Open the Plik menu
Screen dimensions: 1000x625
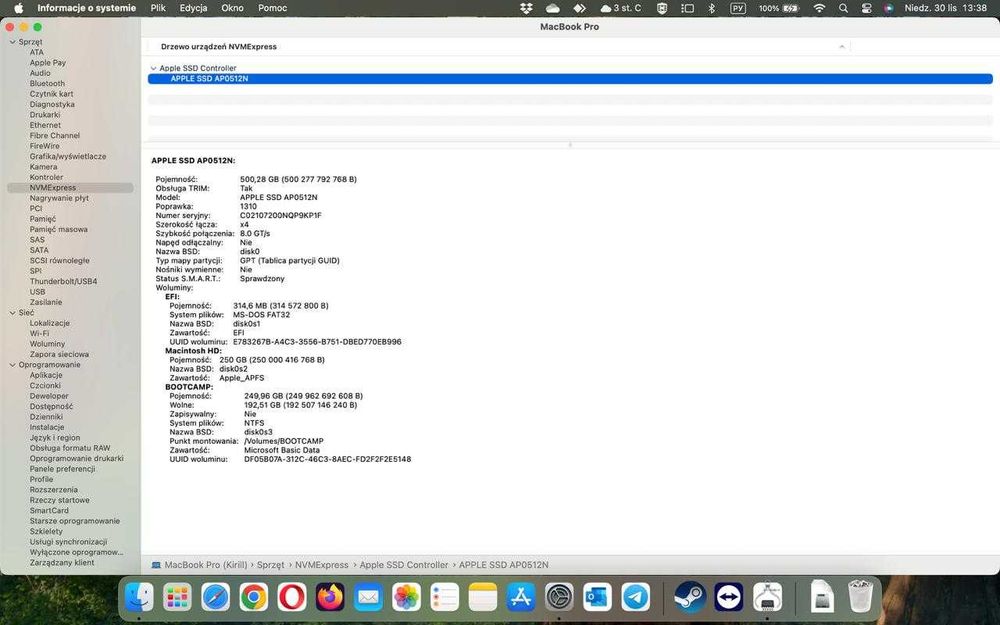[158, 8]
